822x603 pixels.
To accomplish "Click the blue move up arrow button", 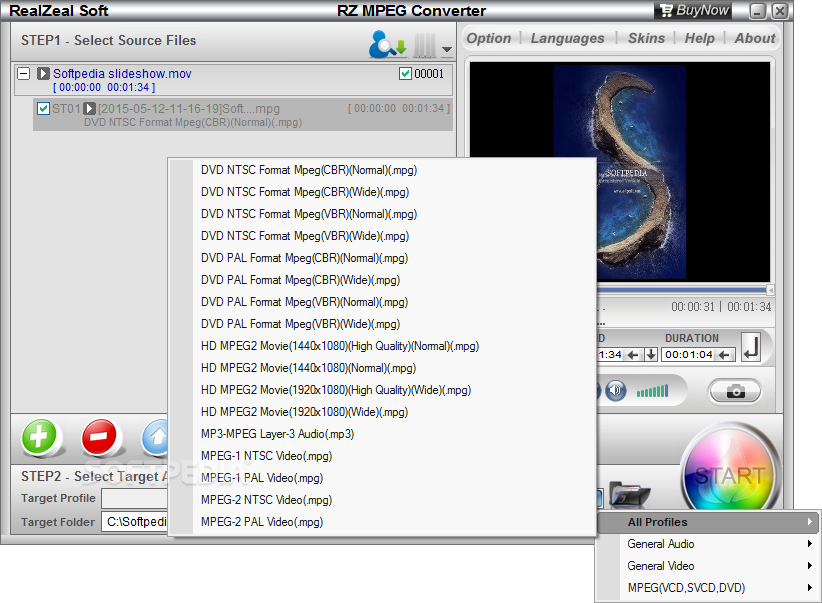I will coord(155,437).
